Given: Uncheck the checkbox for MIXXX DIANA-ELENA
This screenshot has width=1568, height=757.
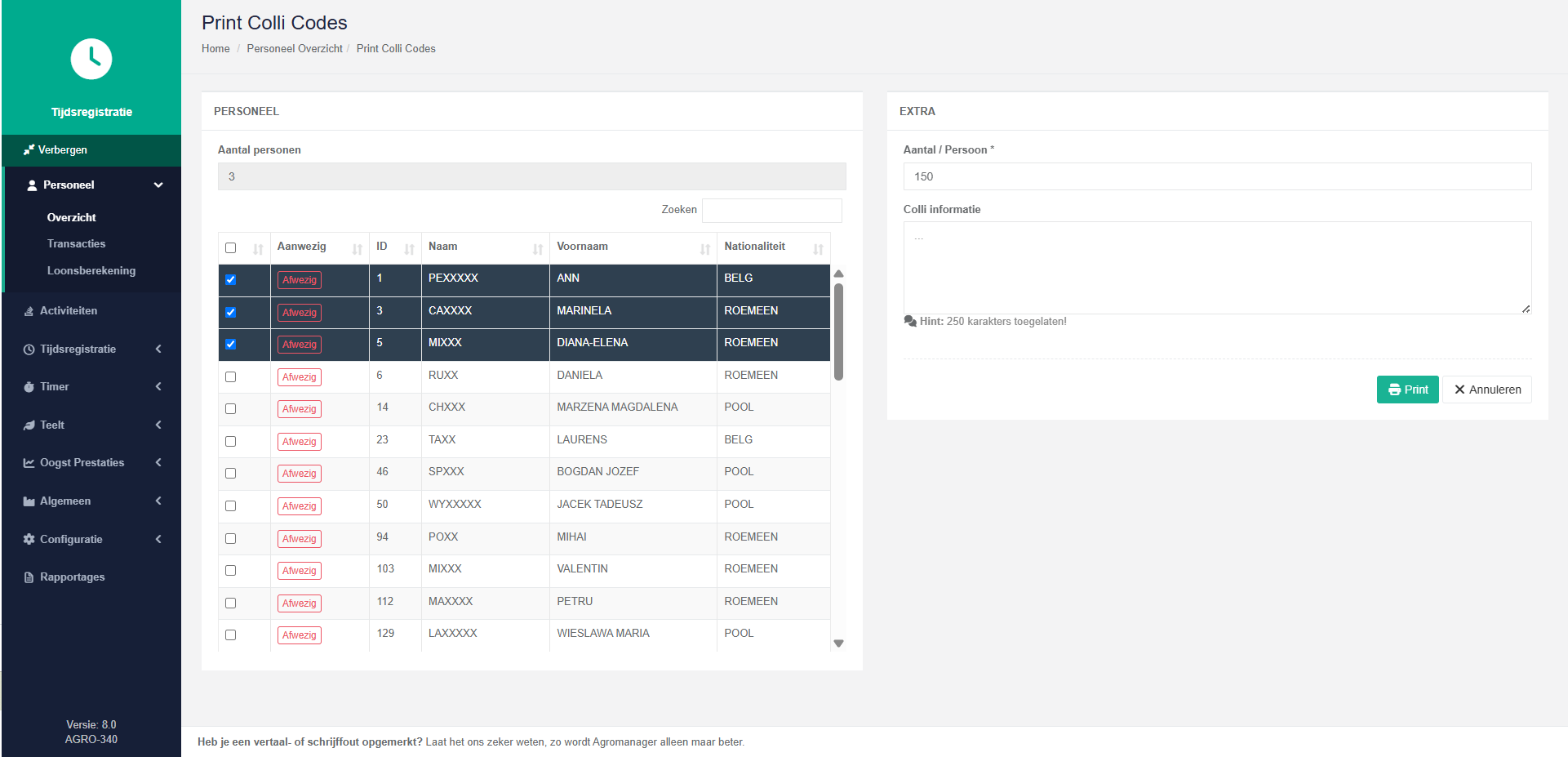Looking at the screenshot, I should [231, 345].
